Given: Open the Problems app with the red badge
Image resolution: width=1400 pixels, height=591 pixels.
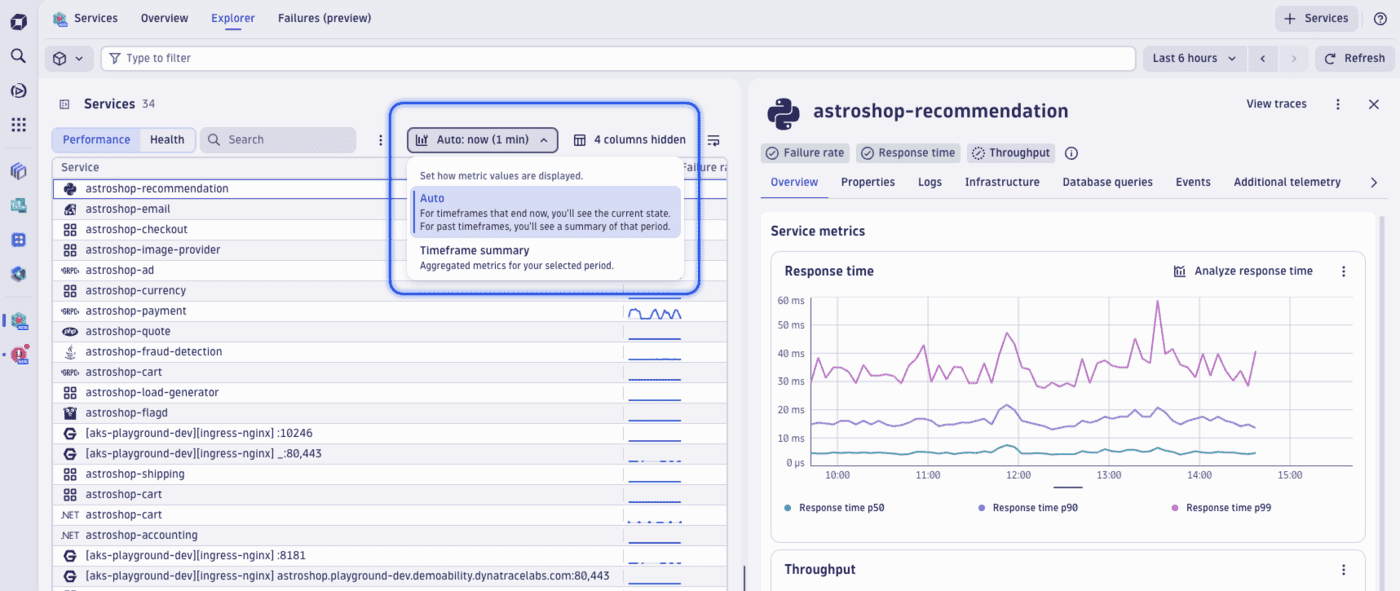Looking at the screenshot, I should [x=18, y=352].
